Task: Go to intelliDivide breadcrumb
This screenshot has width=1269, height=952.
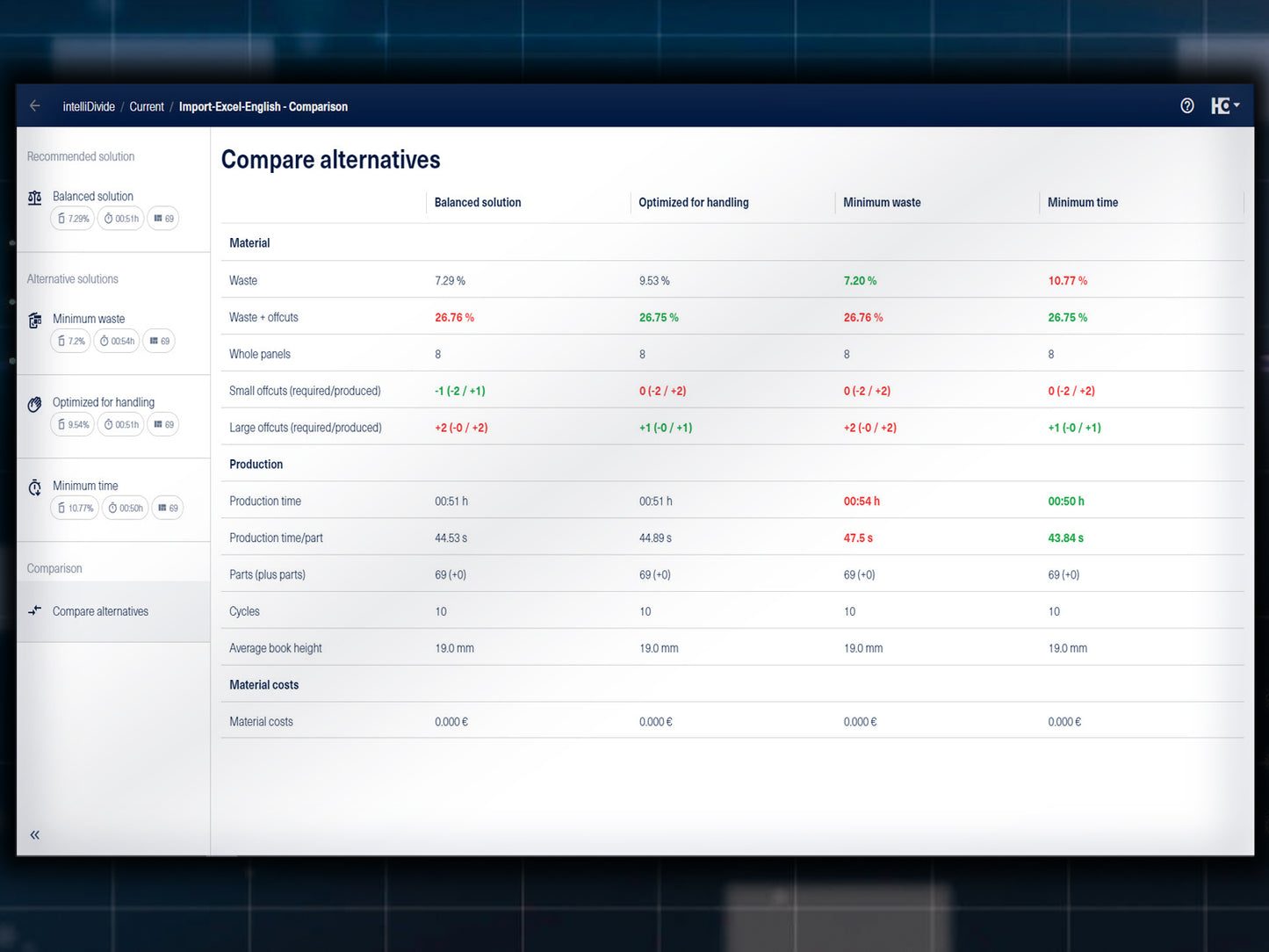Action: [x=89, y=107]
